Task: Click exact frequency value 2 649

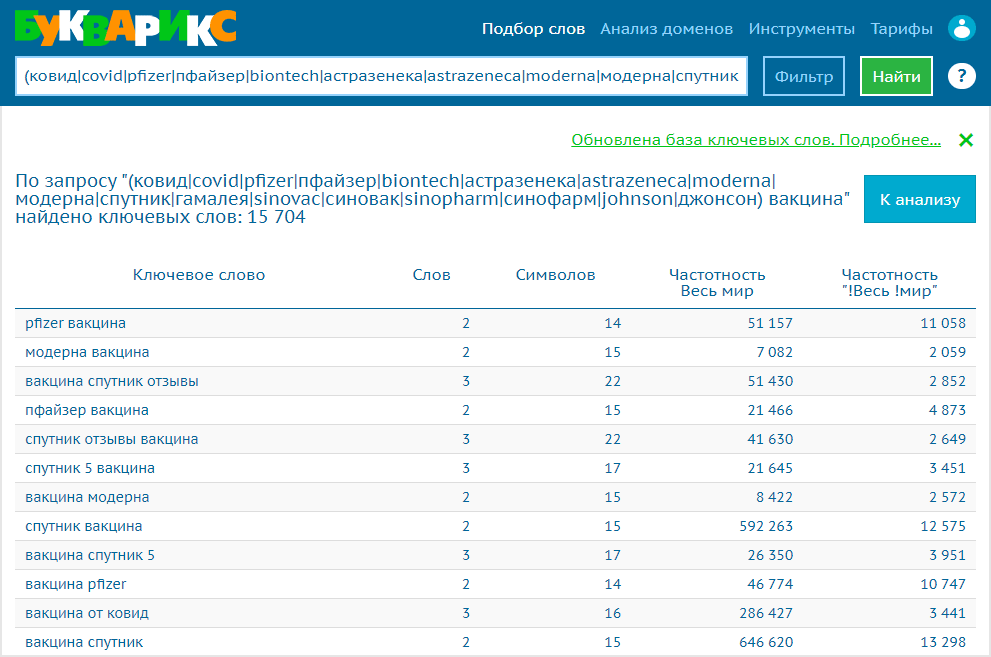Action: click(x=947, y=439)
